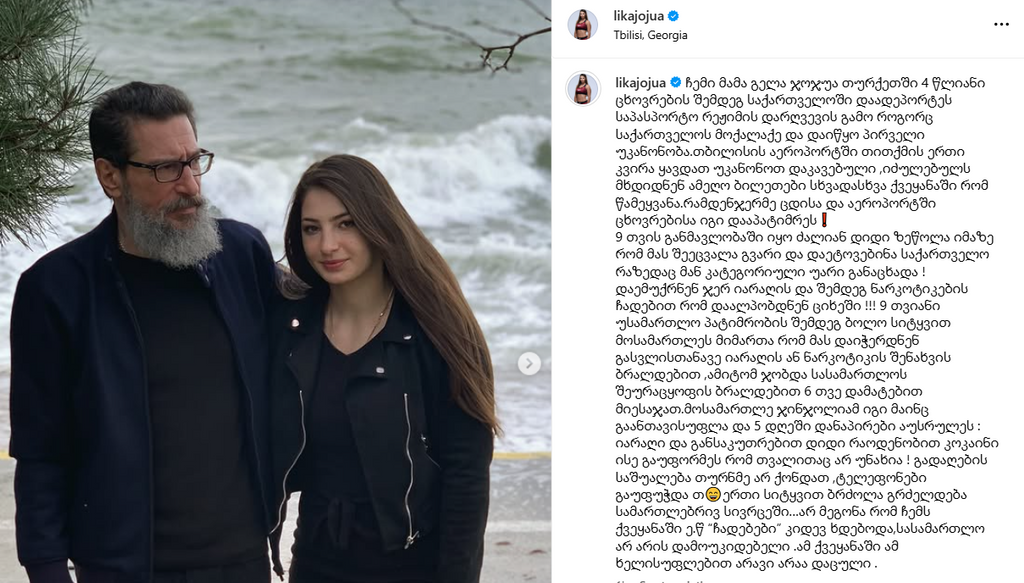
Task: Advance to the next photo using carousel arrow
Action: pyautogui.click(x=529, y=364)
